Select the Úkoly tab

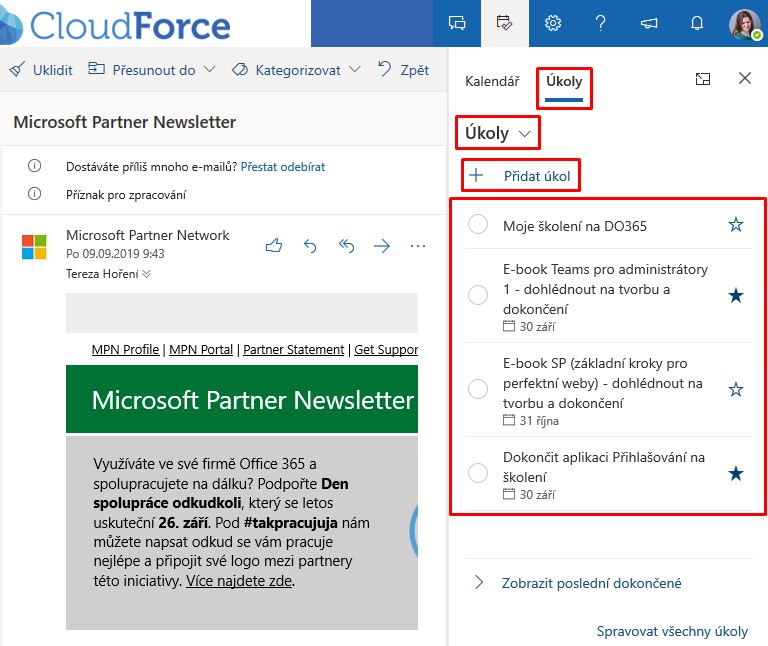coord(564,81)
